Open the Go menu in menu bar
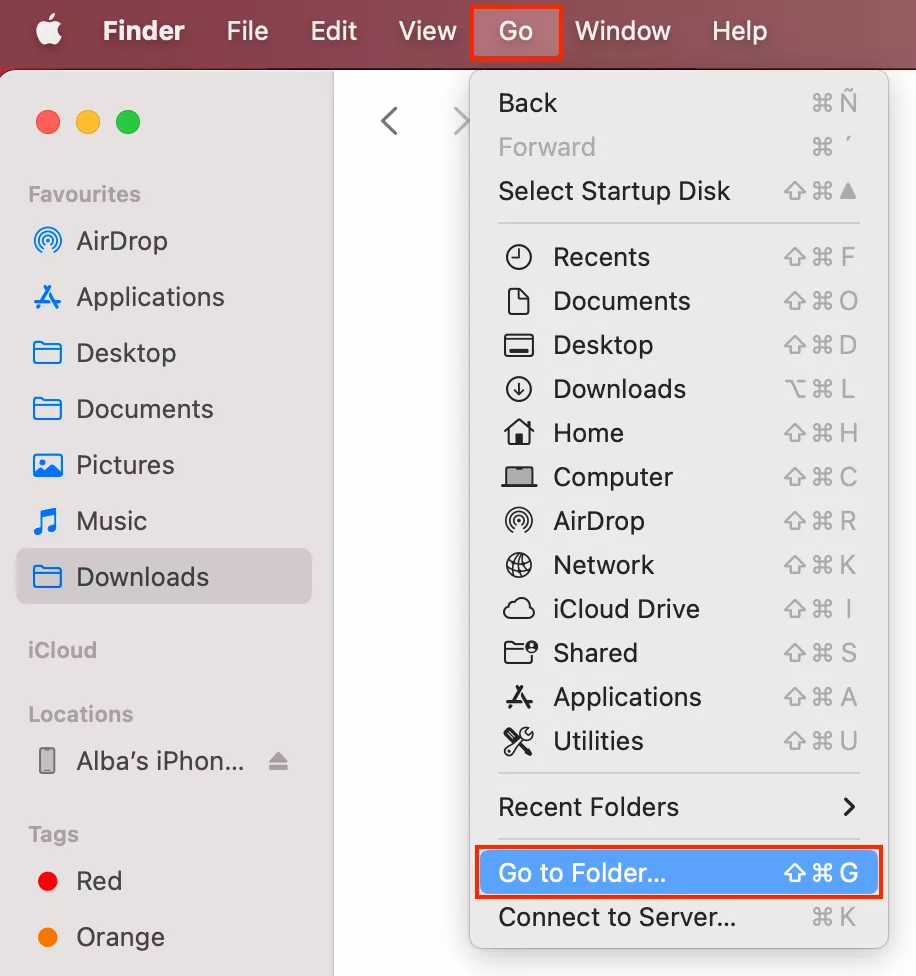The height and width of the screenshot is (976, 916). 516,31
